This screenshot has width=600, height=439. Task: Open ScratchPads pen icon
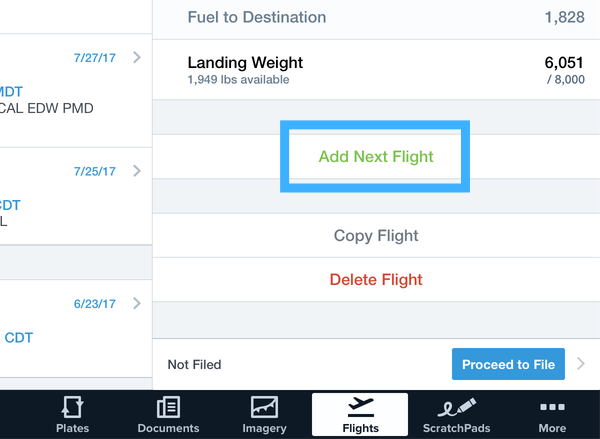pyautogui.click(x=457, y=407)
